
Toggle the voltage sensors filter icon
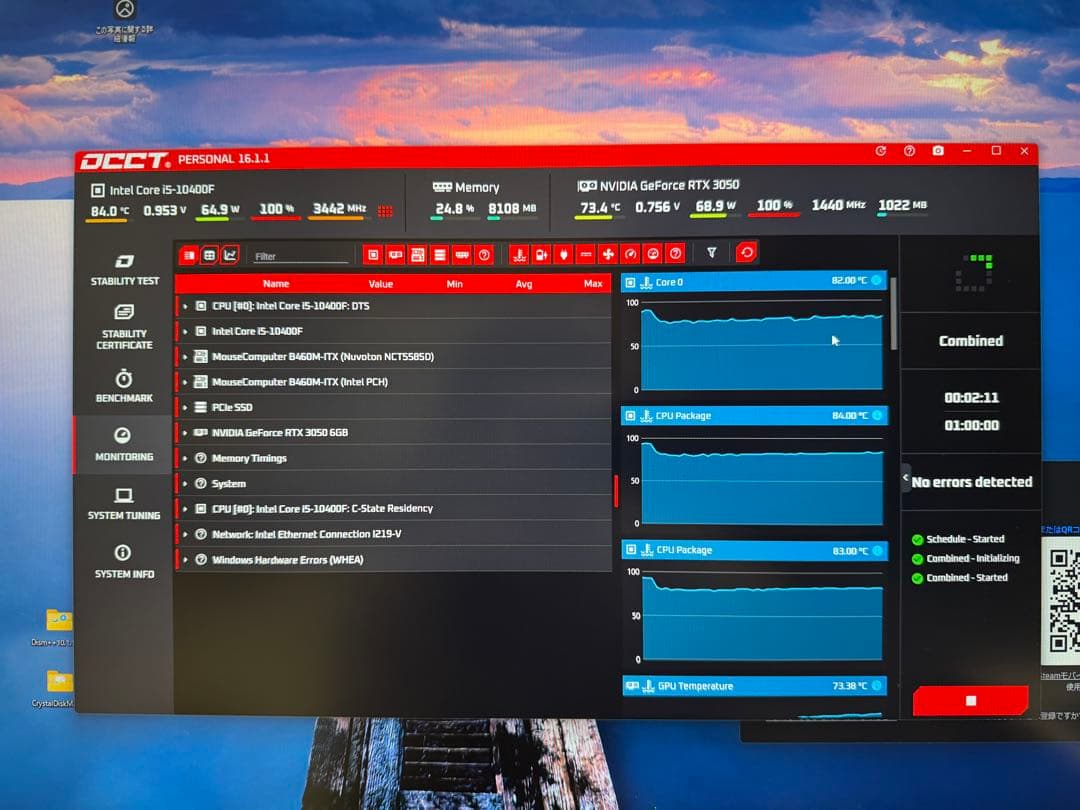(541, 255)
